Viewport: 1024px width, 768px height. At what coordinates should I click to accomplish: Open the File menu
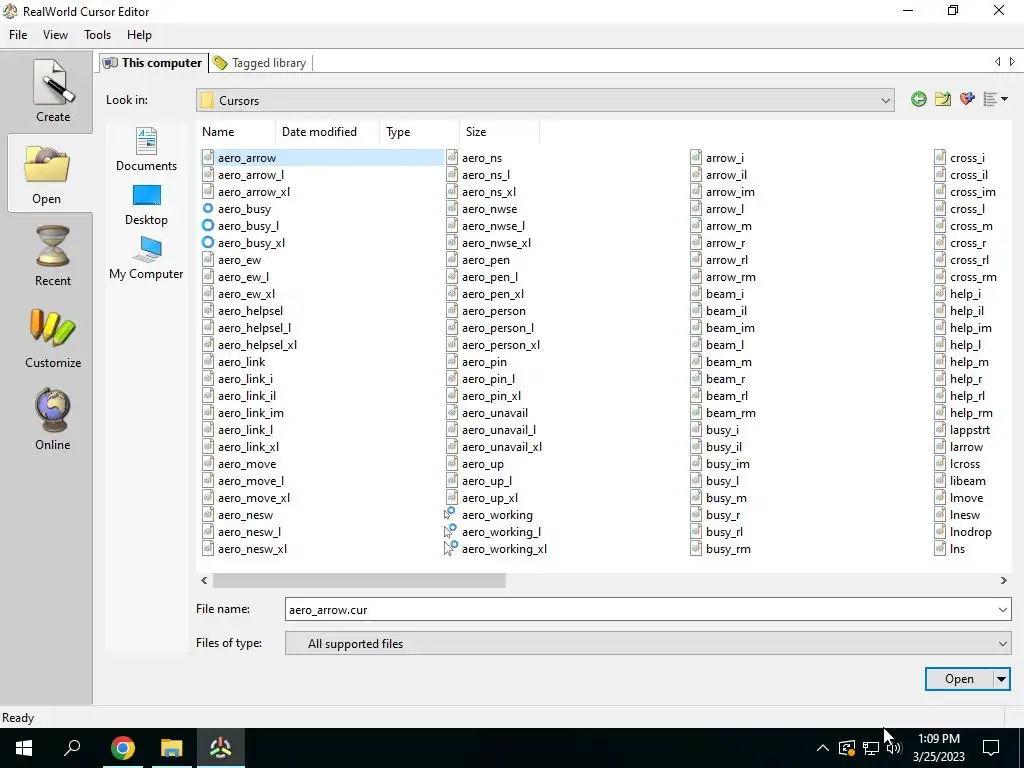point(18,35)
